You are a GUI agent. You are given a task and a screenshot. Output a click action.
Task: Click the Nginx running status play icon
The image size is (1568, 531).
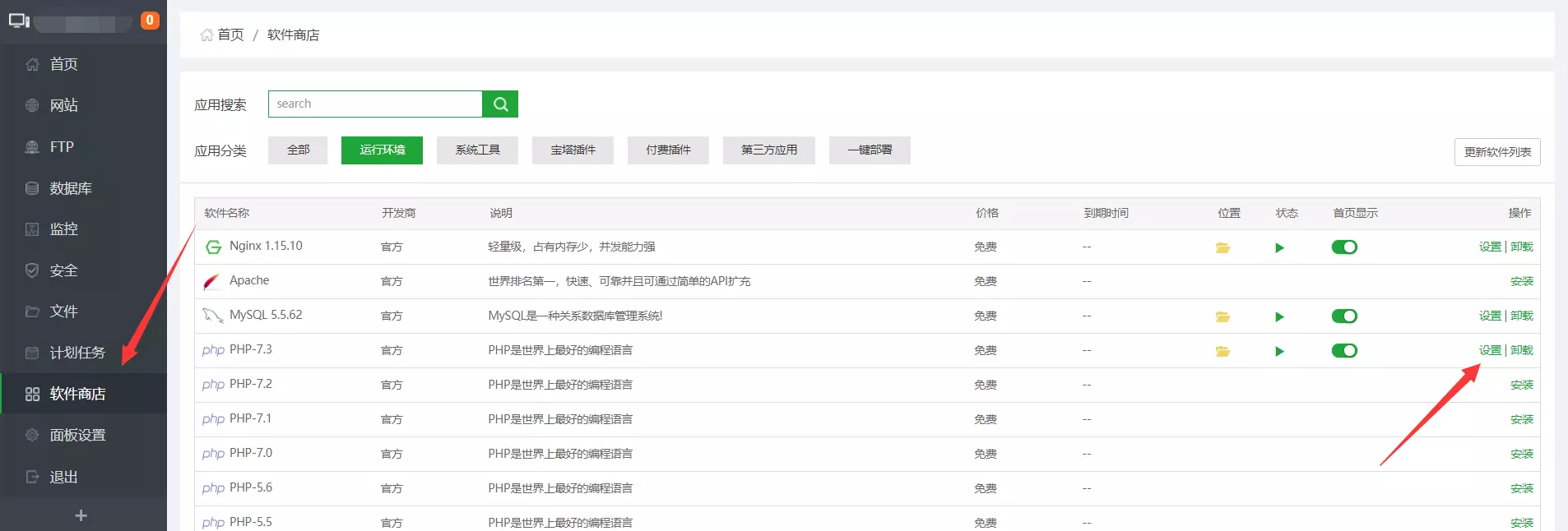(1279, 247)
